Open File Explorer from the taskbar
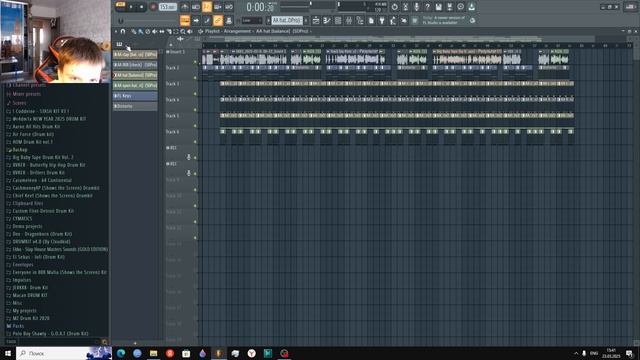This screenshot has width=640, height=360. [153, 353]
